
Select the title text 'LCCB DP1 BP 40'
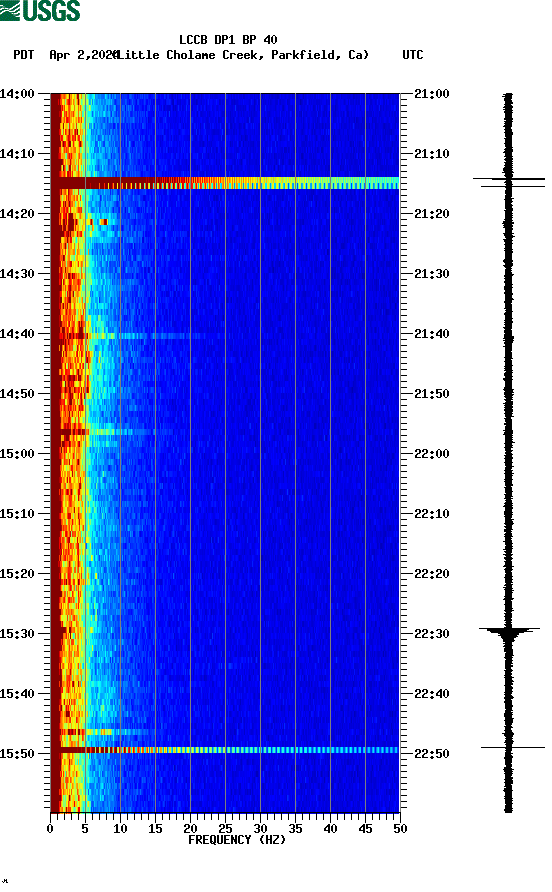point(228,40)
